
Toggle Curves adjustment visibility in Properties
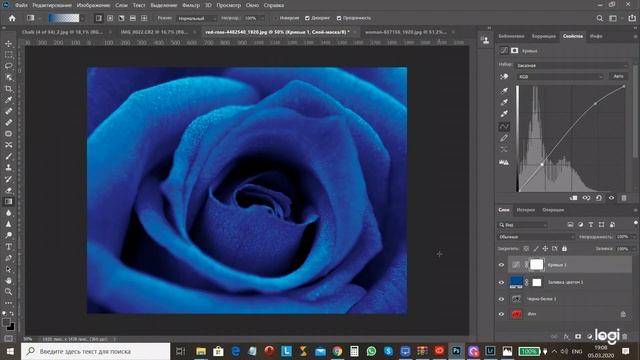point(611,198)
